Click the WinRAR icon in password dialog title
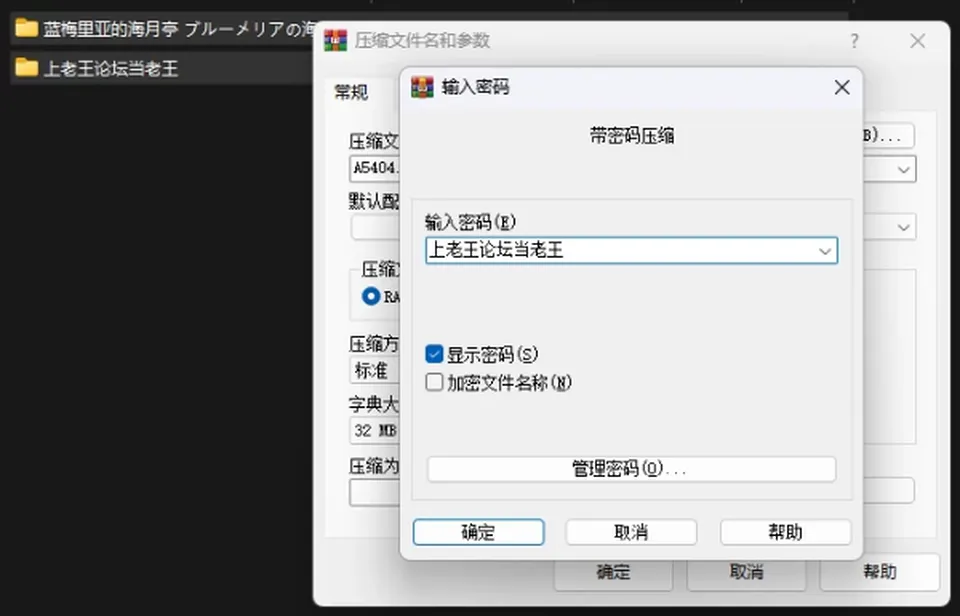The width and height of the screenshot is (960, 616). click(422, 87)
